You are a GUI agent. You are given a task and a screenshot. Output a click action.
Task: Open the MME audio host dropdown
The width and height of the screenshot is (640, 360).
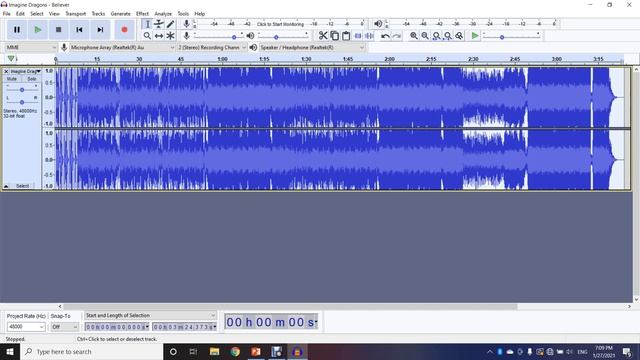31,47
